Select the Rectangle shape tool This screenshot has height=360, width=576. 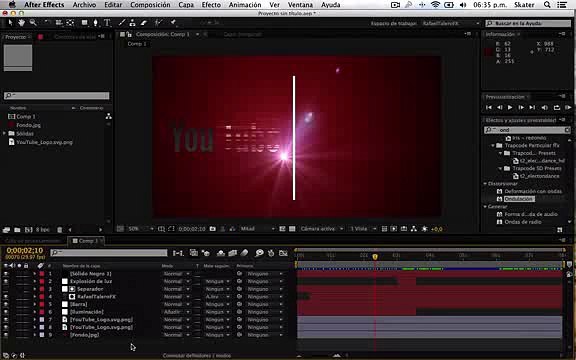tap(84, 23)
